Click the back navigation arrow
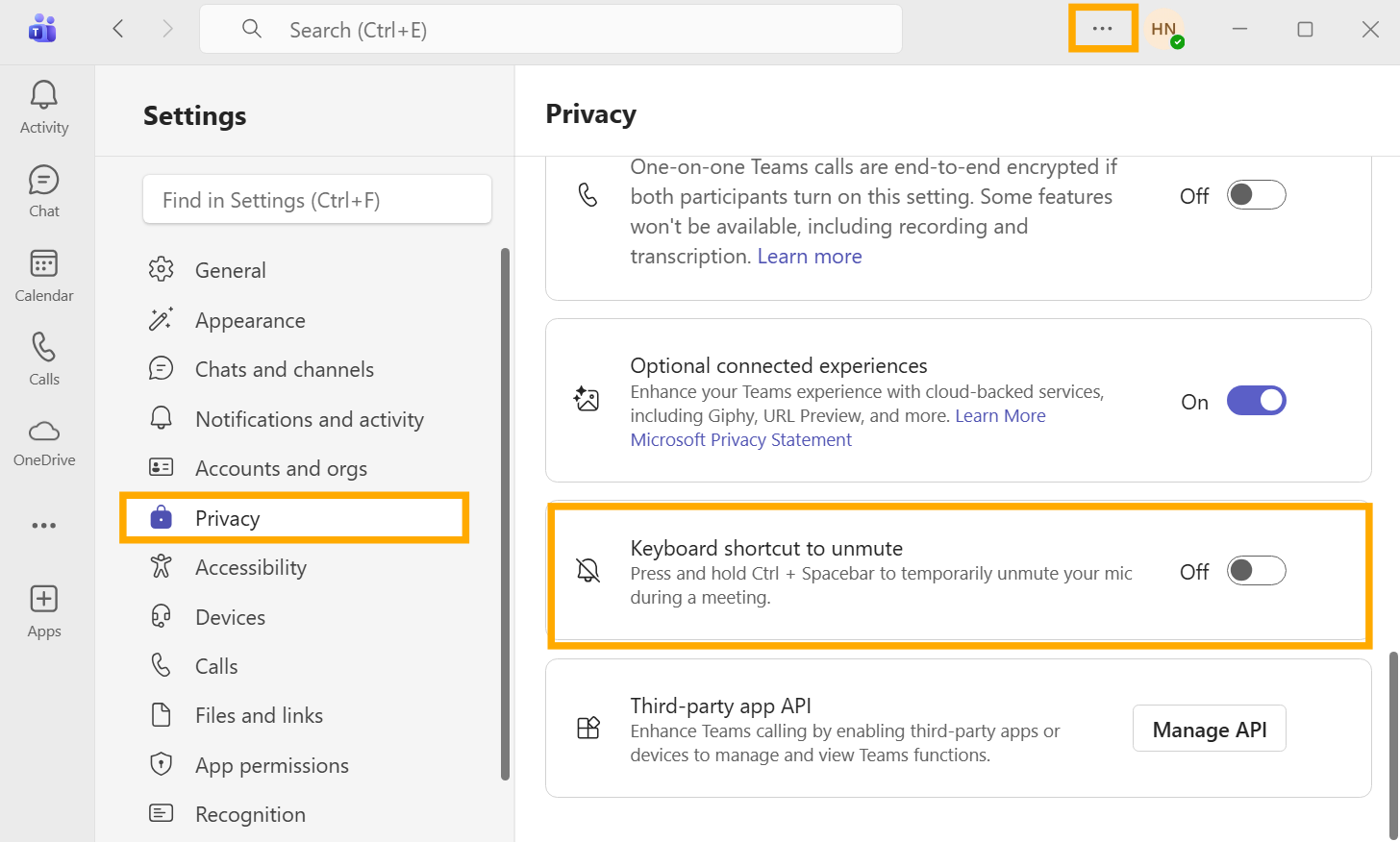 [118, 29]
